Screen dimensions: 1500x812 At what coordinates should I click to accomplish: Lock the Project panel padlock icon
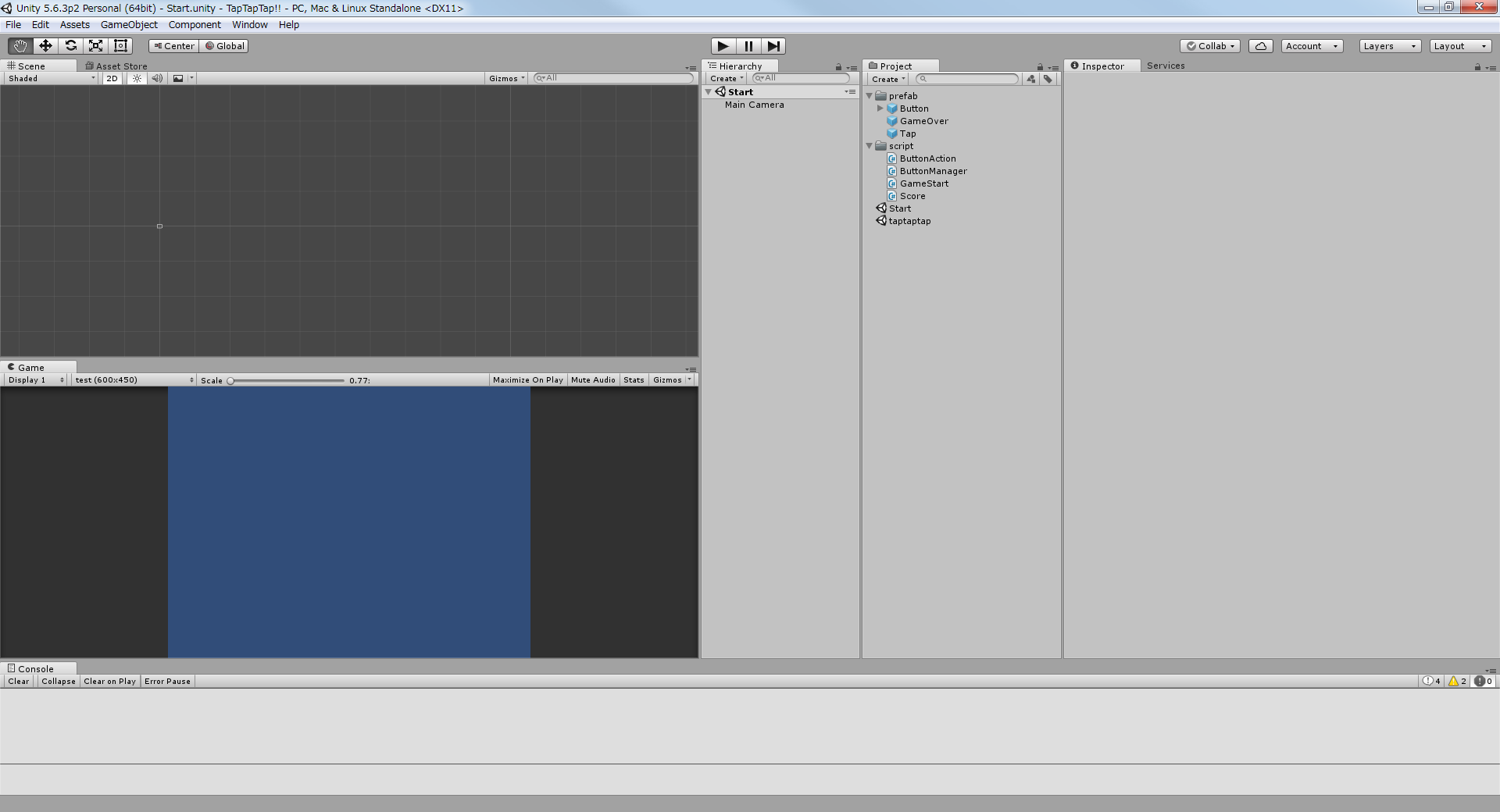coord(1040,67)
